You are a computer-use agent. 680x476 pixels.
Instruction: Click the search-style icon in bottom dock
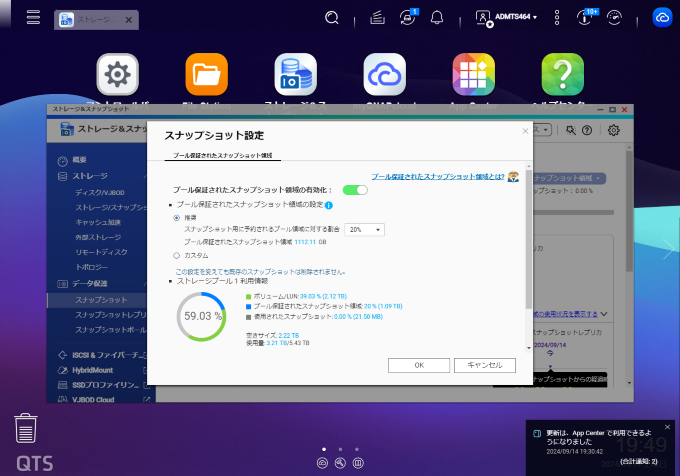[x=340, y=463]
